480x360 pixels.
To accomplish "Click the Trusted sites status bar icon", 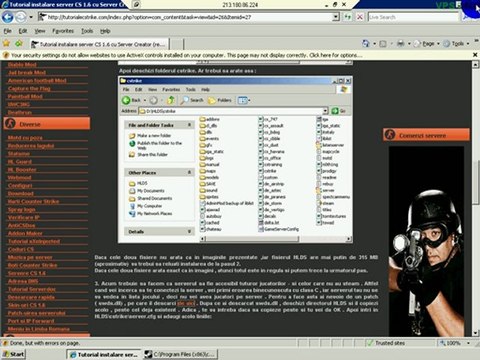I will pyautogui.click(x=369, y=343).
